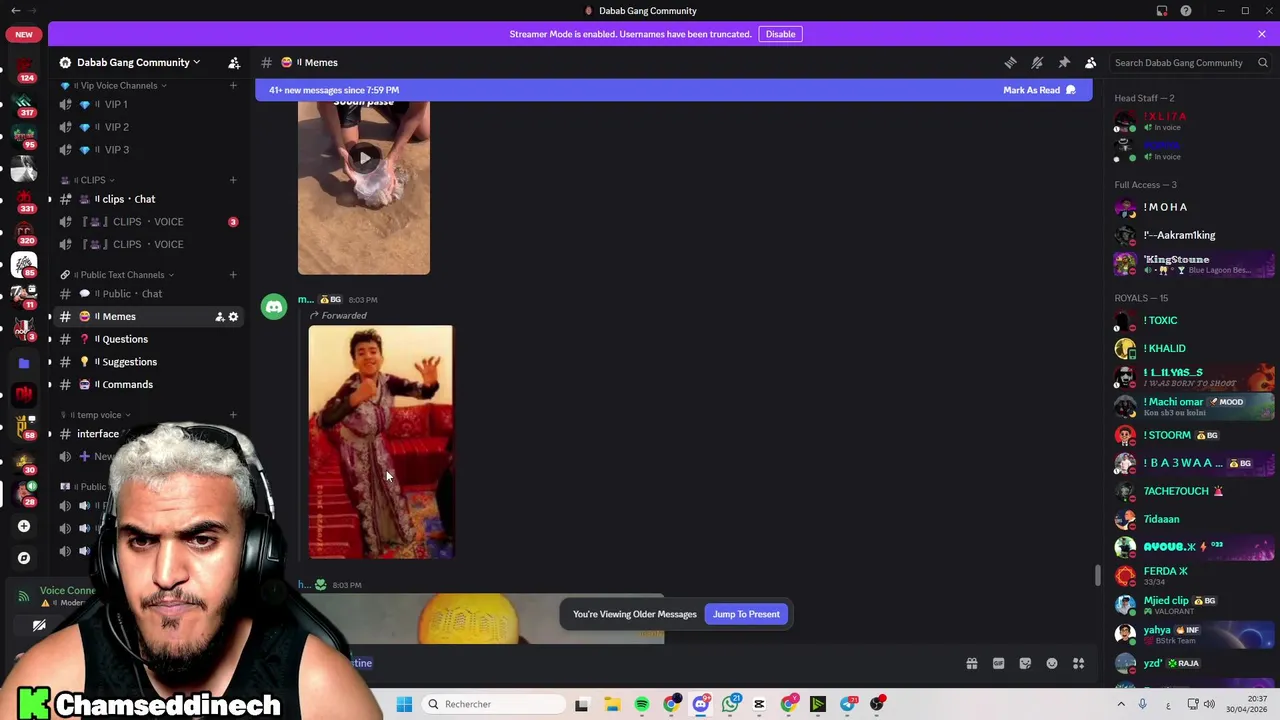Open the inbox icon in title bar
Screen dimensions: 1280x720
coord(1162,11)
